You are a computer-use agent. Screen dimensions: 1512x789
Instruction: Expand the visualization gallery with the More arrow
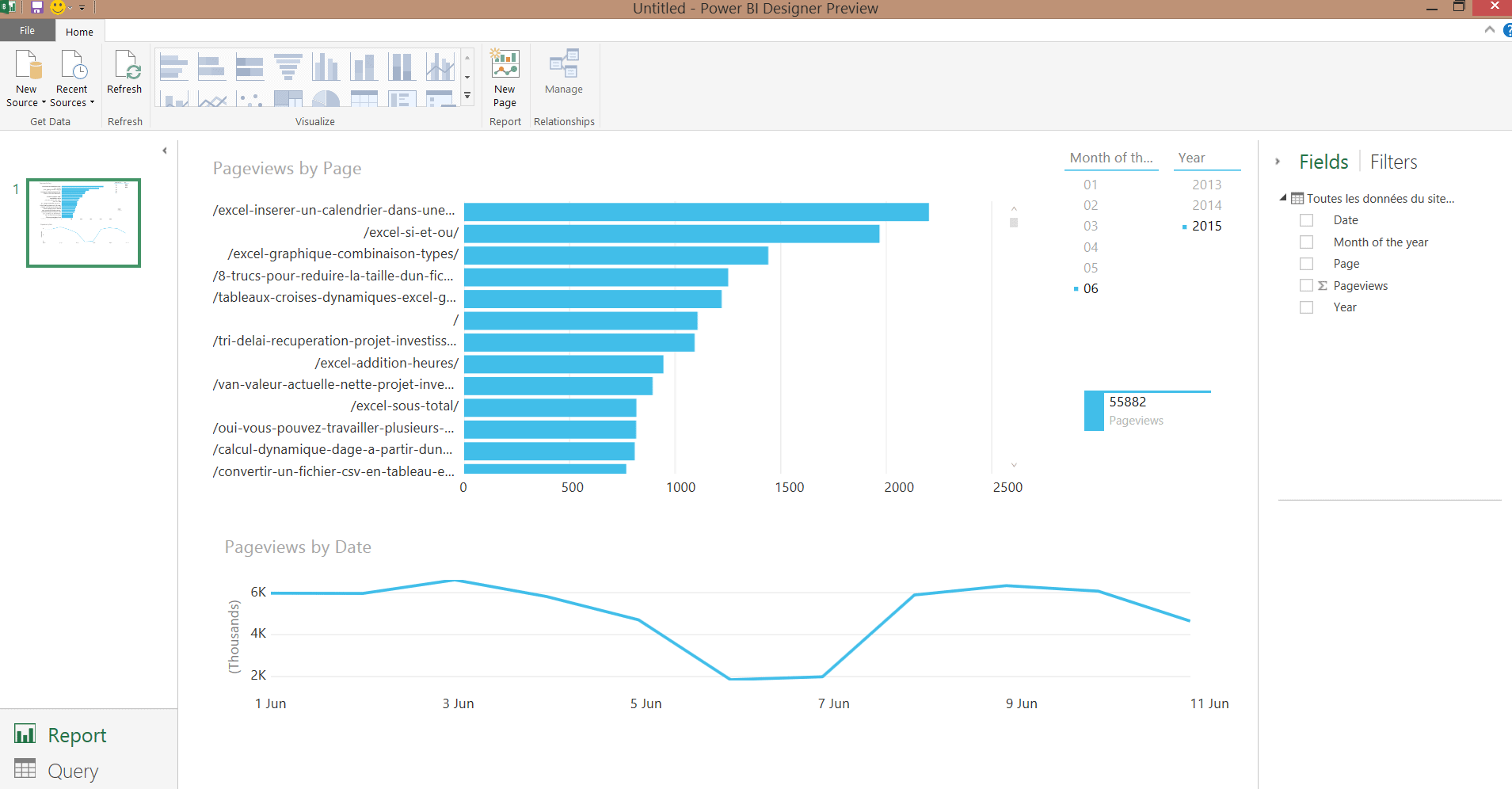point(467,95)
